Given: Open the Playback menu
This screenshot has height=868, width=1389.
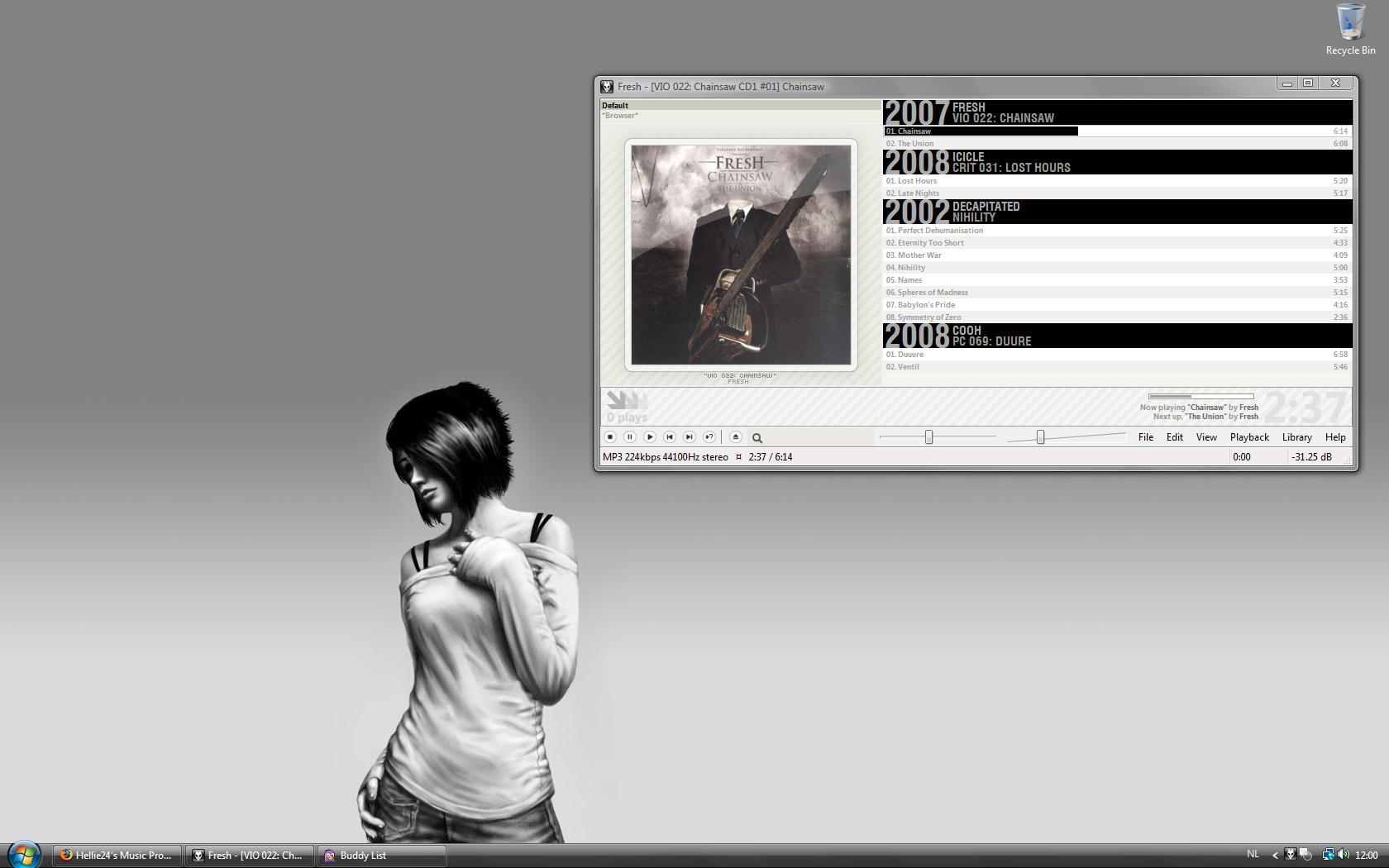Looking at the screenshot, I should (x=1248, y=437).
